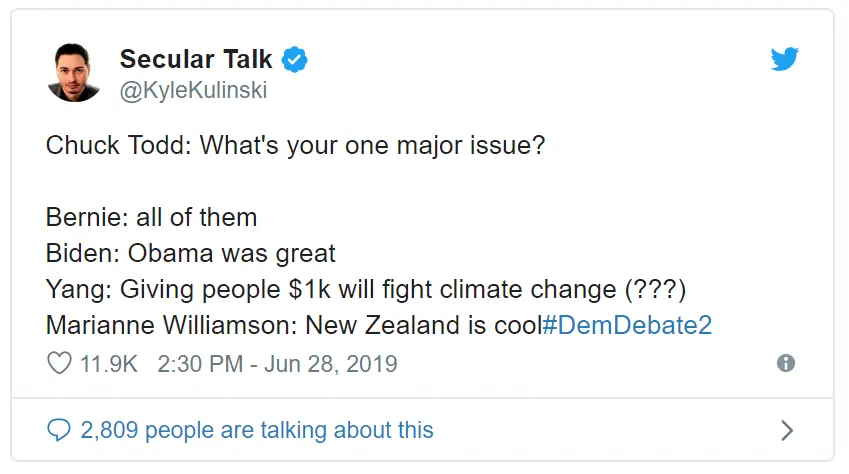Click the speech bubble reply icon
This screenshot has height=474, width=849.
[58, 430]
